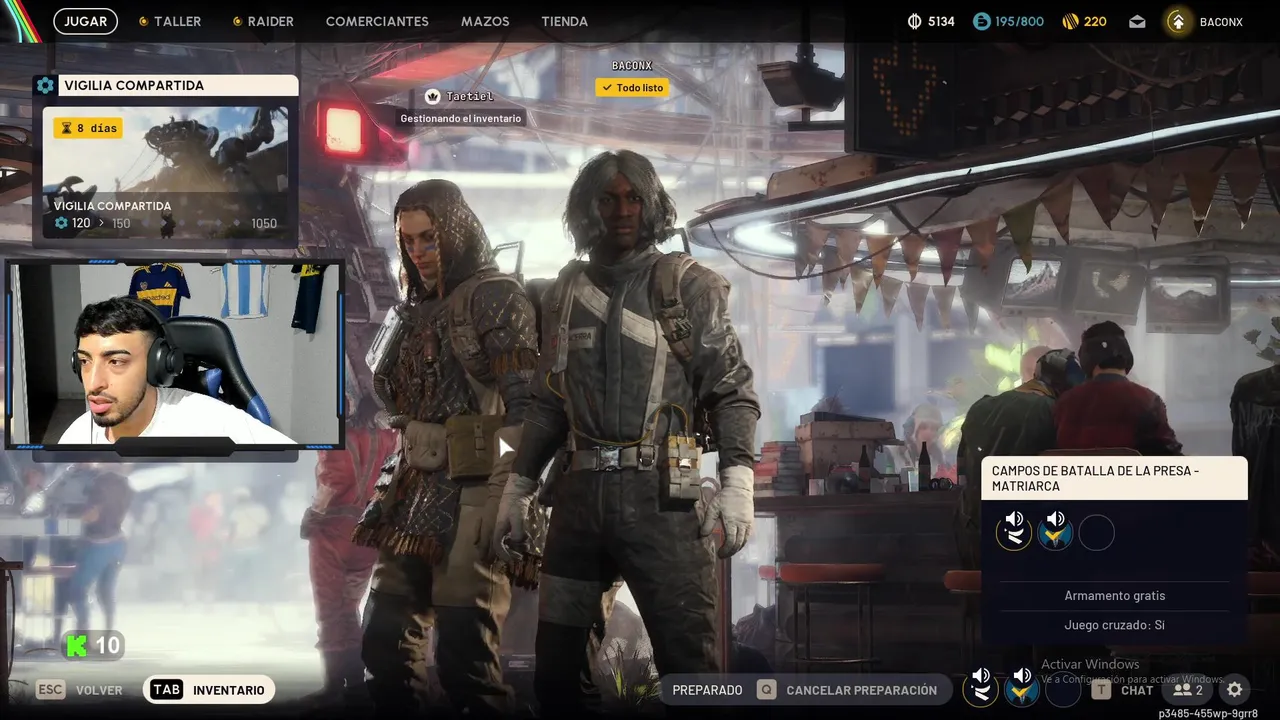Click the 8 días timer badge
Viewport: 1280px width, 720px height.
coord(88,128)
